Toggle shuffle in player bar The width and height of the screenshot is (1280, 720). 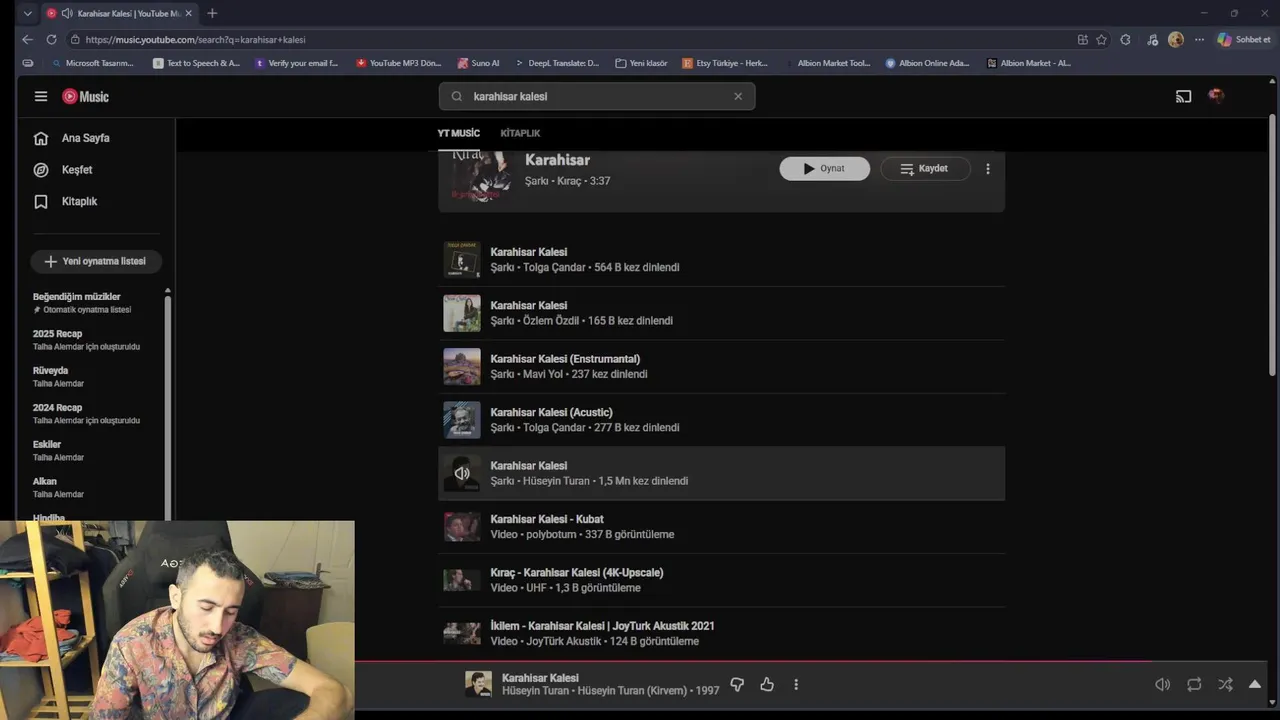coord(1225,685)
